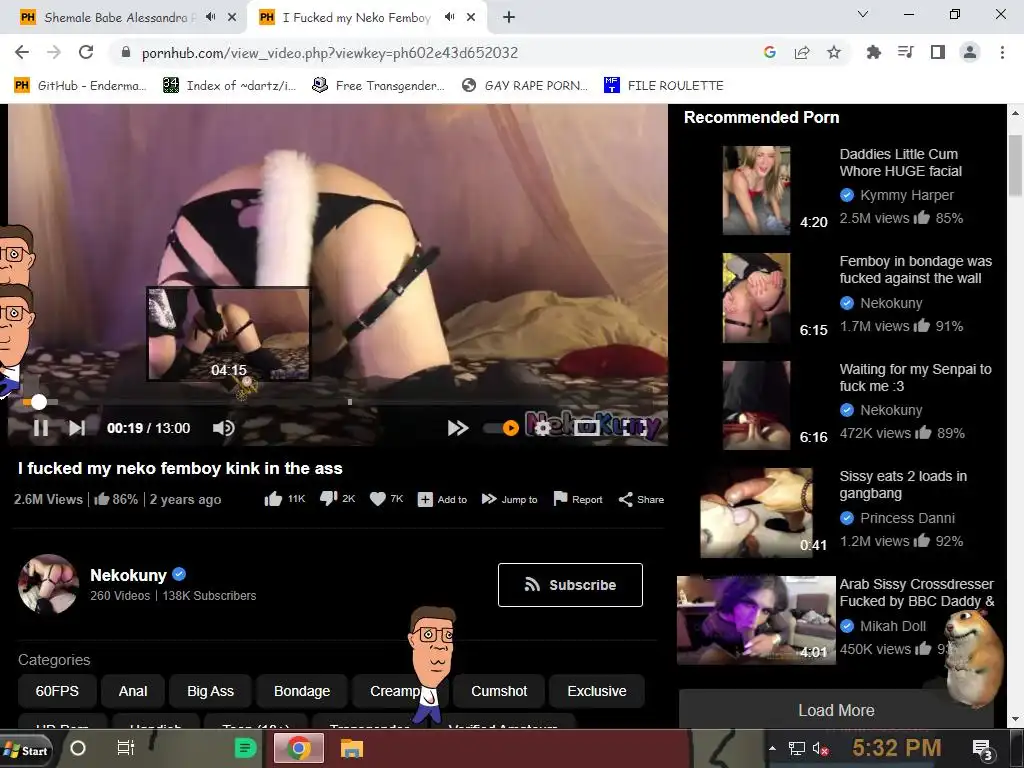Click the channel avatar picture

[48, 584]
